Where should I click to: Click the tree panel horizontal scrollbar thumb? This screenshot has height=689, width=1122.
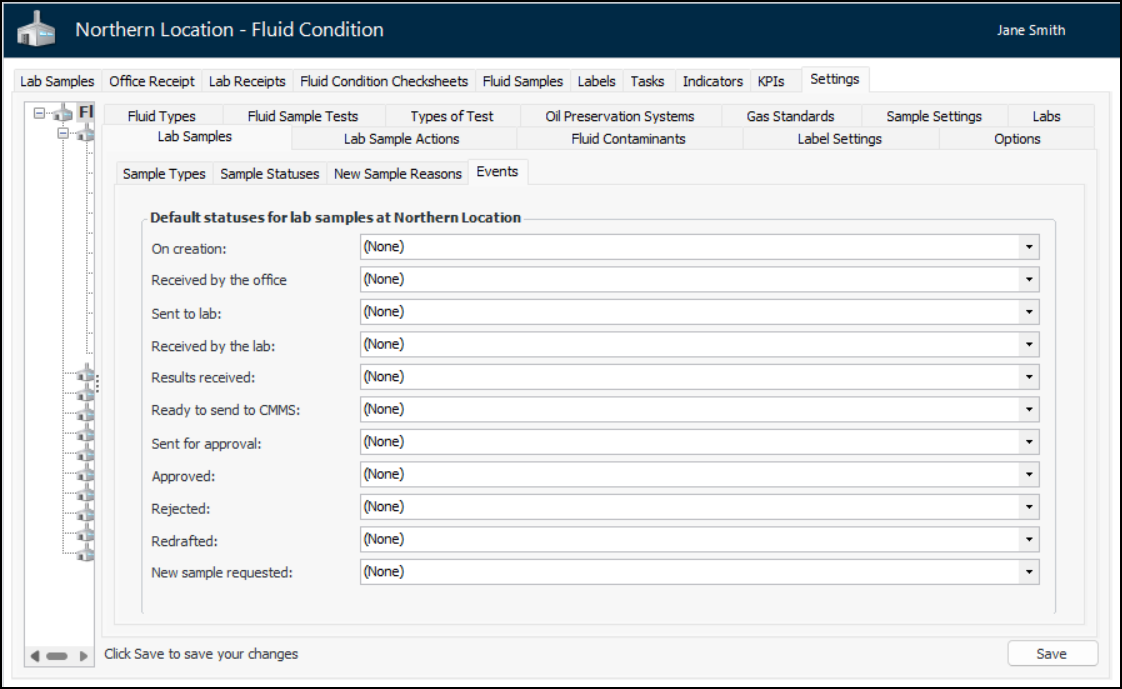click(x=57, y=655)
